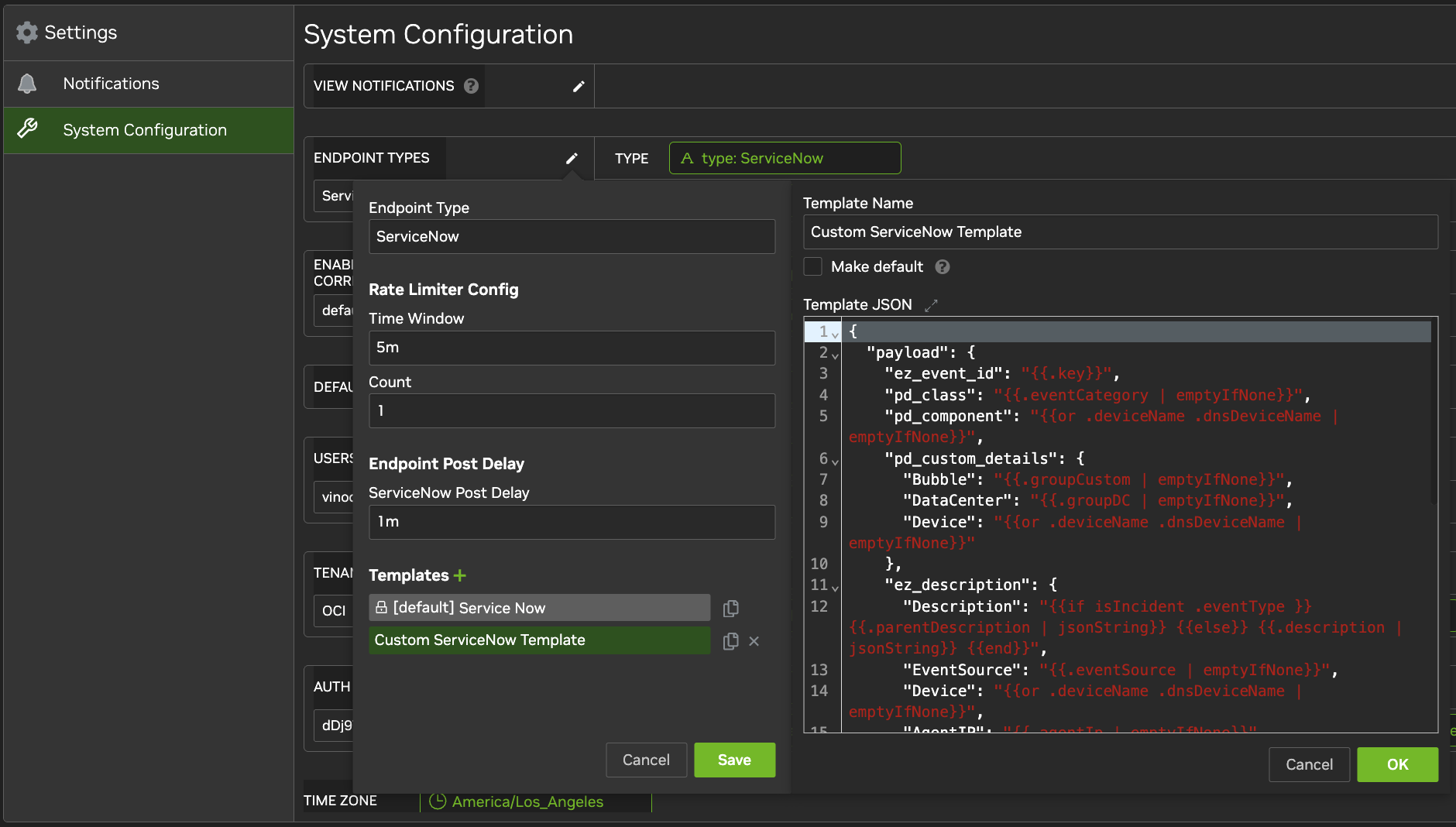Copy the default Service Now template
The height and width of the screenshot is (827, 1456).
pos(730,609)
